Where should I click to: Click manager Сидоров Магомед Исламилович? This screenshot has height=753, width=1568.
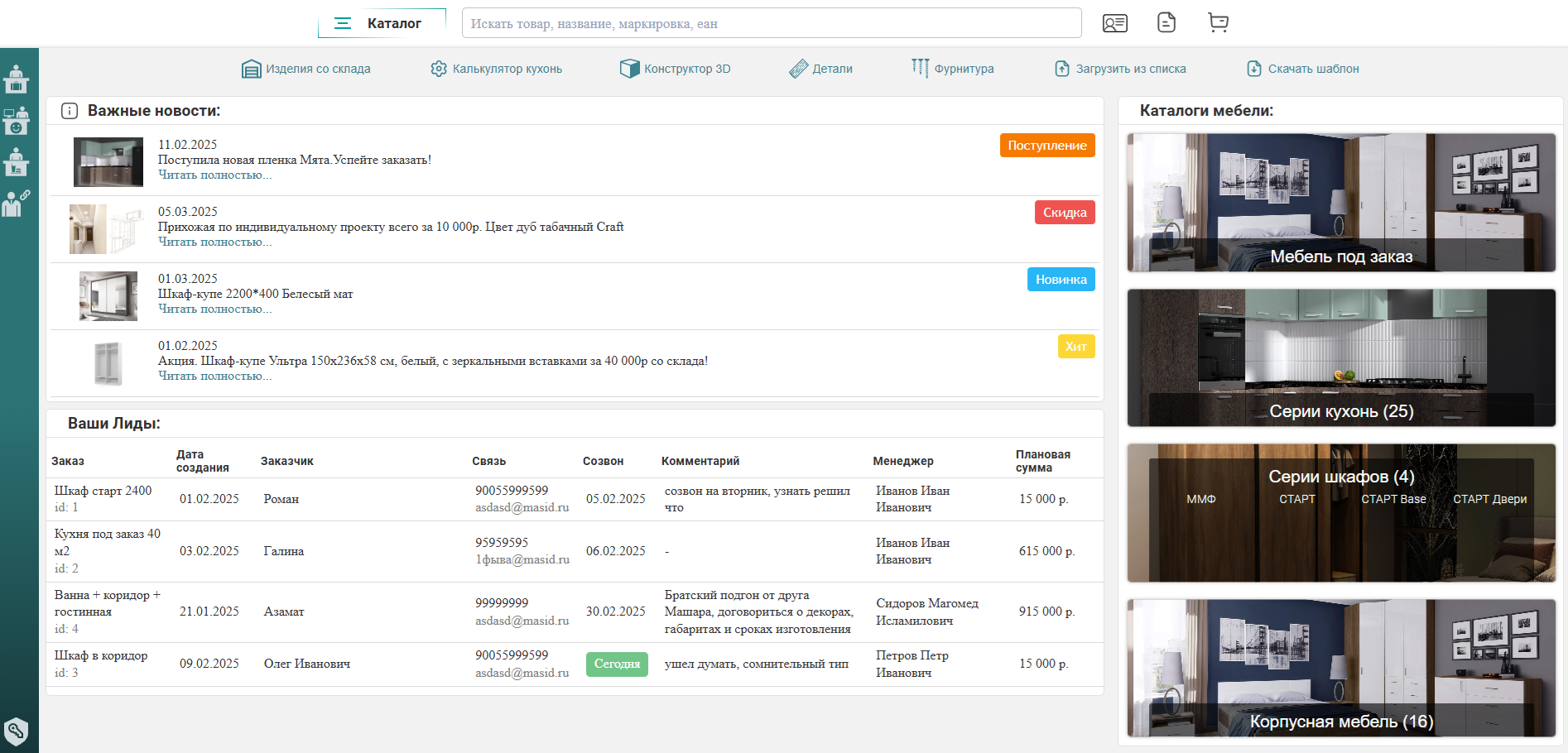[x=927, y=612]
